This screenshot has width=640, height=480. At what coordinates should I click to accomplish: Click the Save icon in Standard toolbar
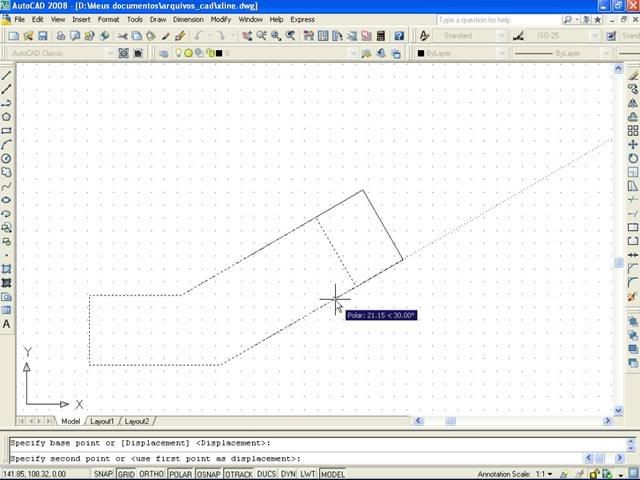42,36
